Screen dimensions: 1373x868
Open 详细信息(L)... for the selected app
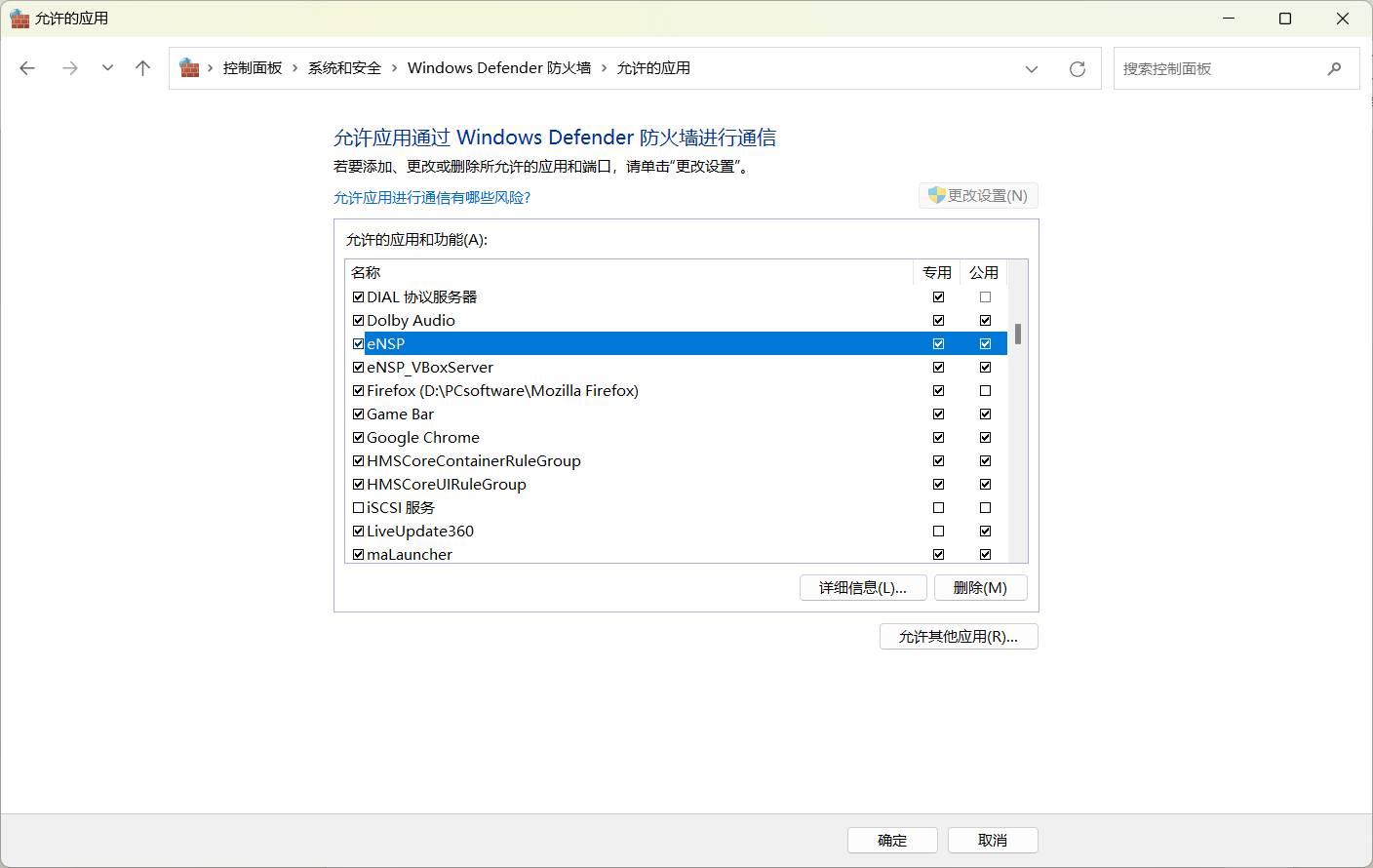pos(863,587)
